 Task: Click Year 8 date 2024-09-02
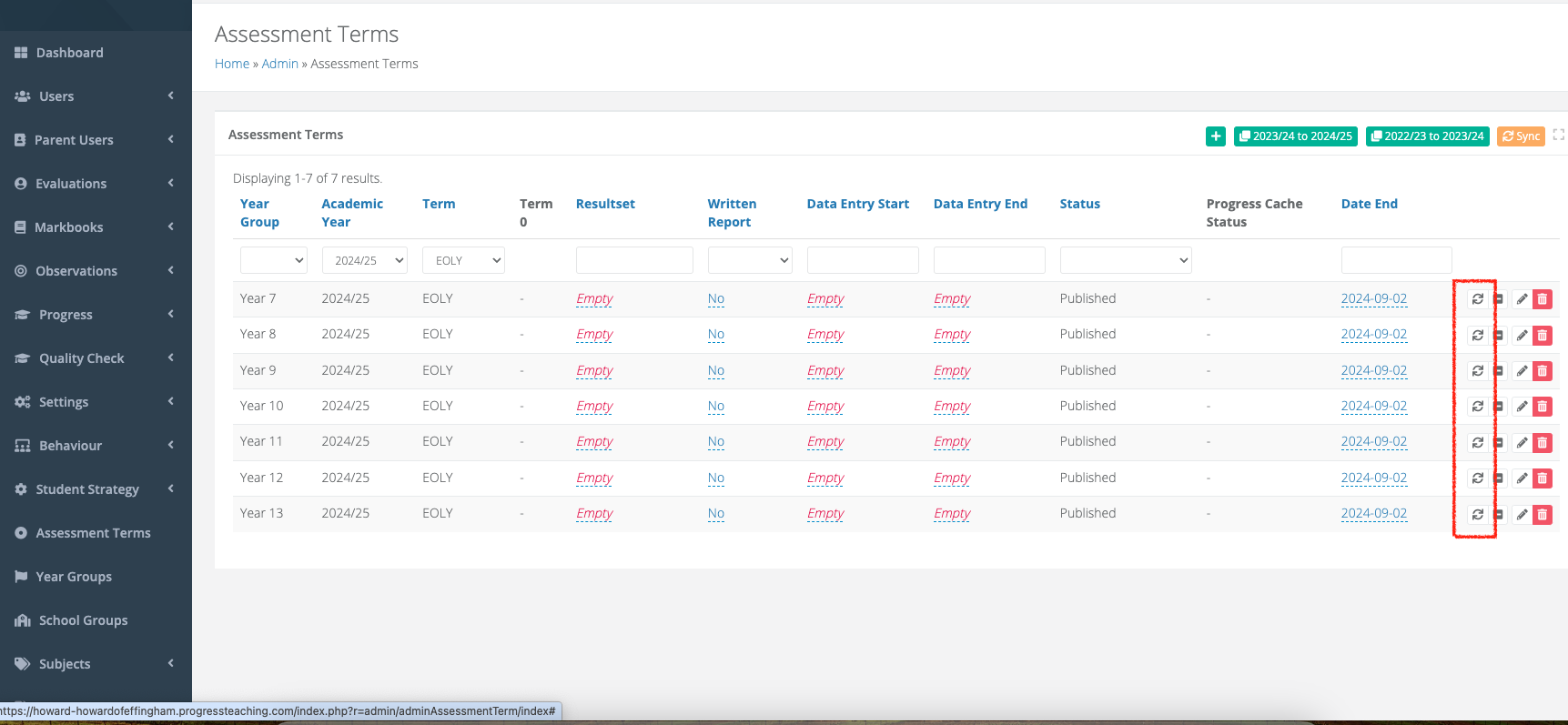click(1374, 334)
